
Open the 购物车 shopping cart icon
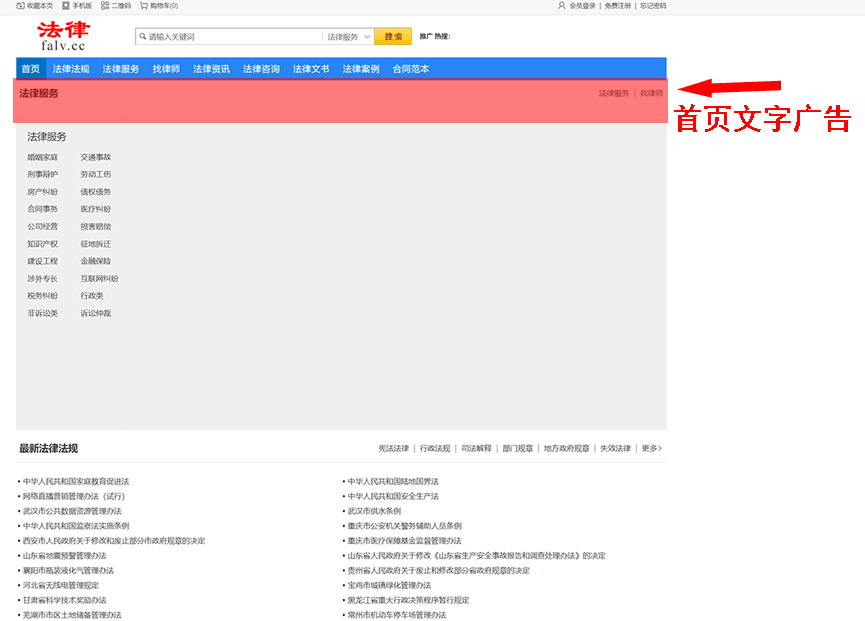click(x=144, y=5)
